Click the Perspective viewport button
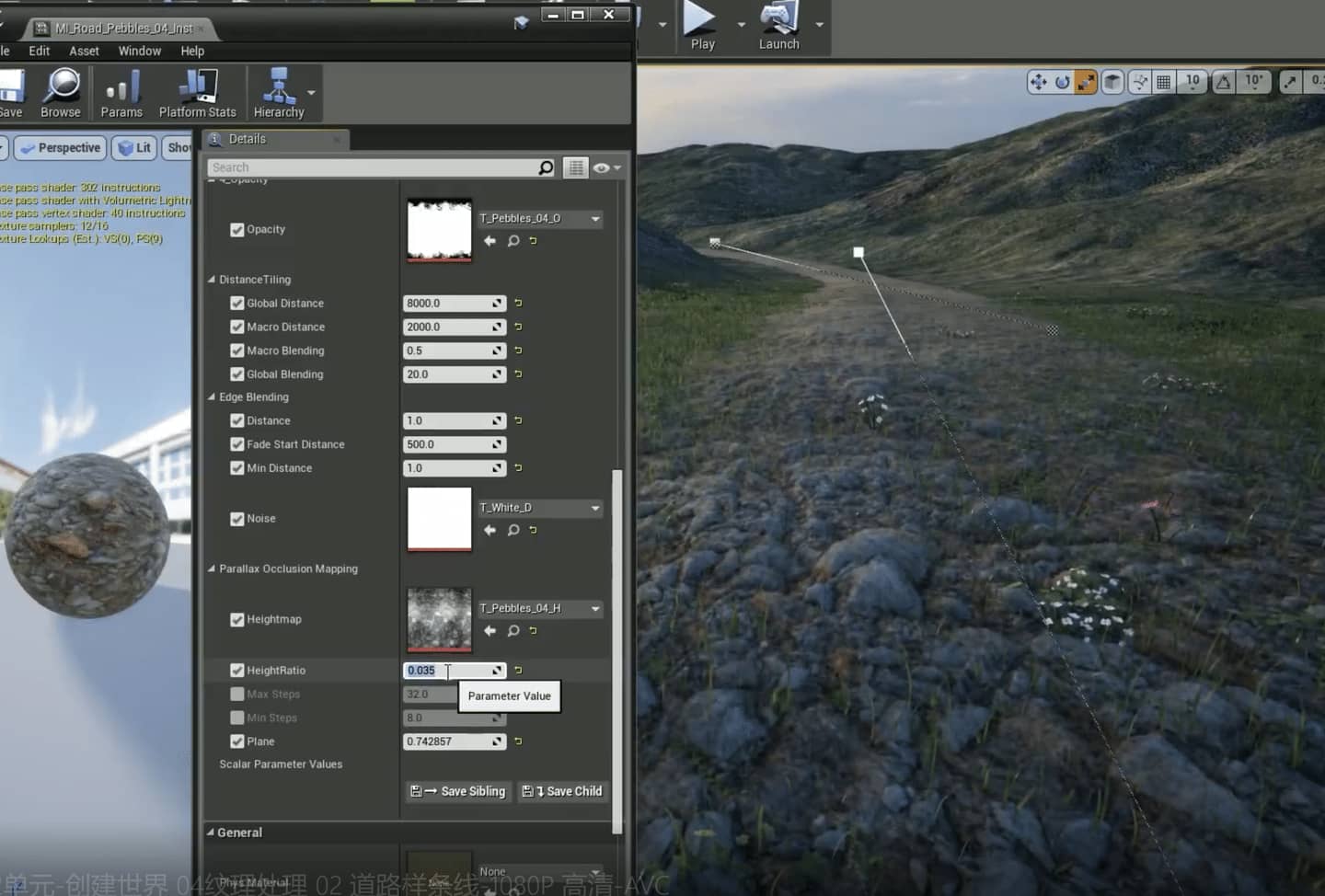1325x896 pixels. pyautogui.click(x=60, y=148)
